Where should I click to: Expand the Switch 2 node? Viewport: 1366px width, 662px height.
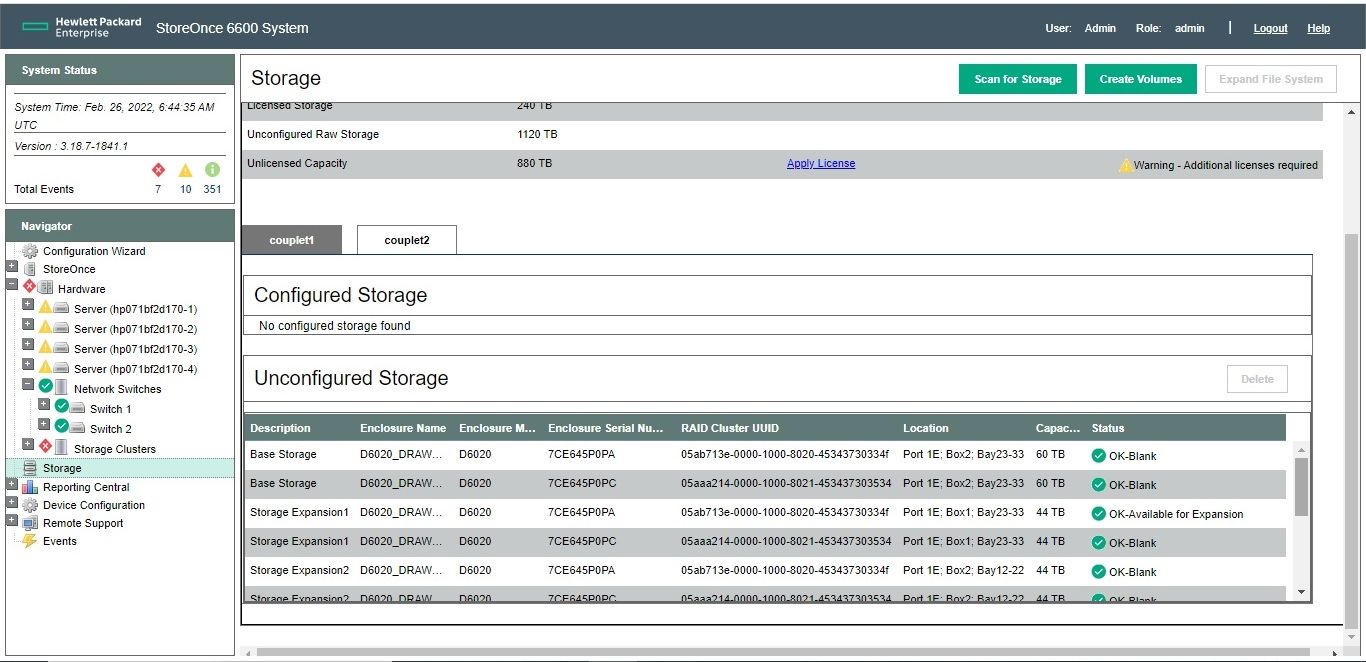point(44,424)
